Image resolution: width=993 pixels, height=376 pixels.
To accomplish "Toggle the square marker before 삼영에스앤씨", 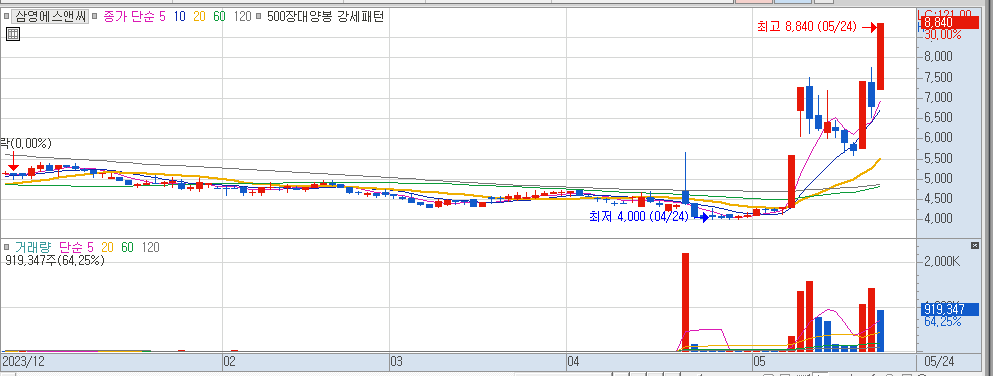I will [6, 17].
